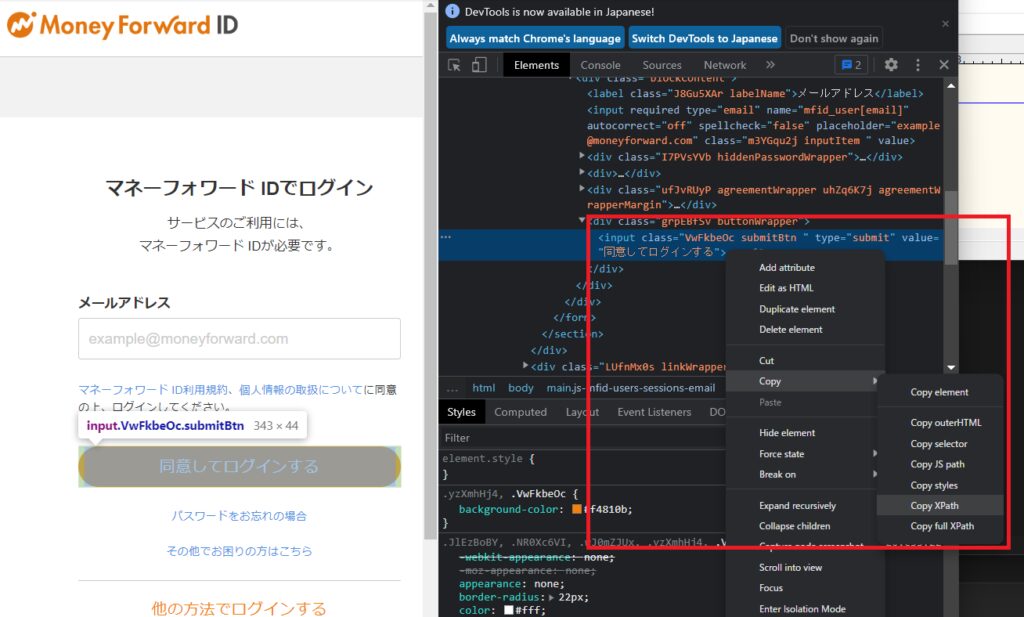The image size is (1024, 617).
Task: Click the 同意してログインする submit button
Action: [x=240, y=466]
